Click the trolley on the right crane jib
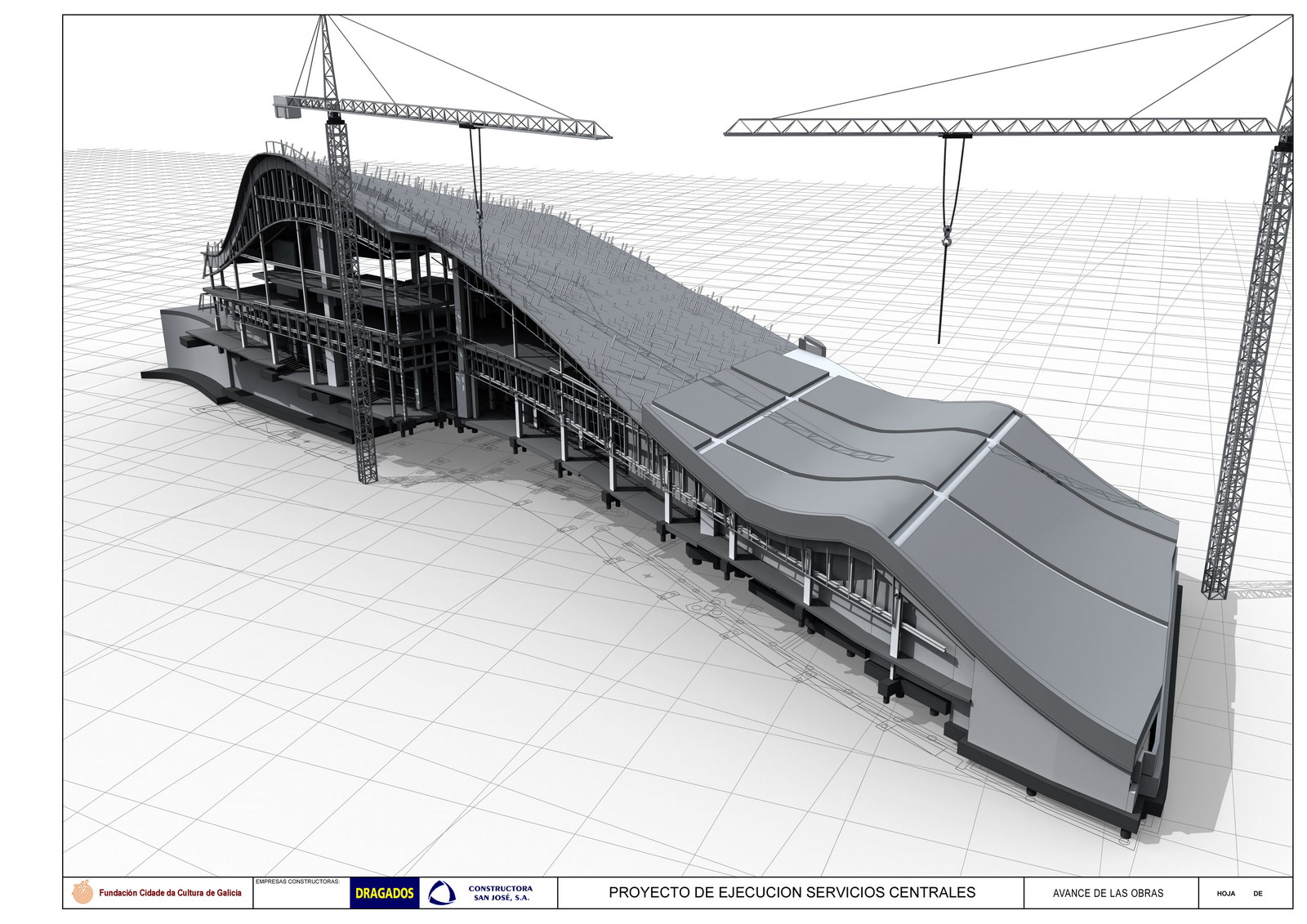The width and height of the screenshot is (1307, 924). (x=955, y=133)
